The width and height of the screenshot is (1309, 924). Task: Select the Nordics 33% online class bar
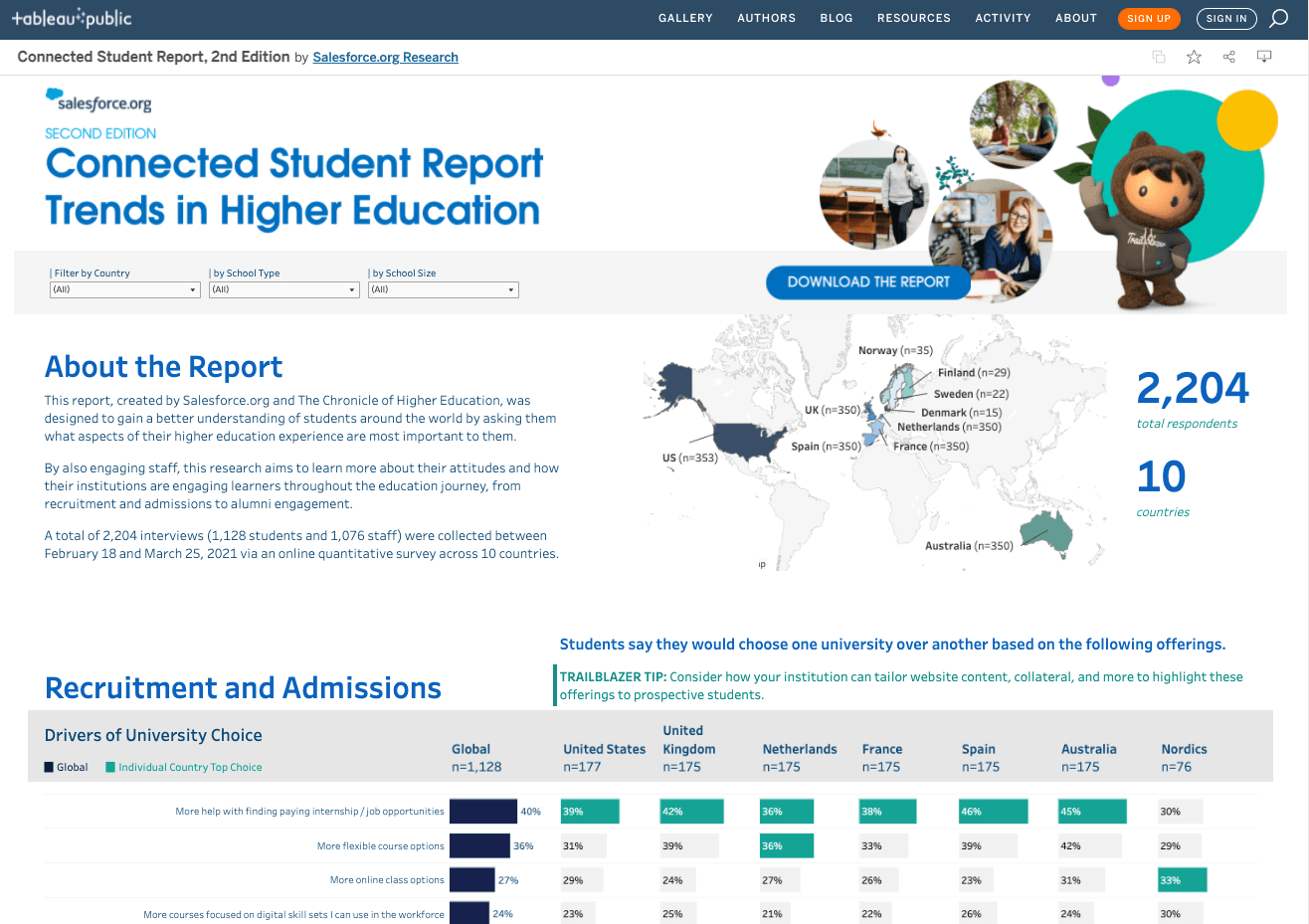(1183, 880)
